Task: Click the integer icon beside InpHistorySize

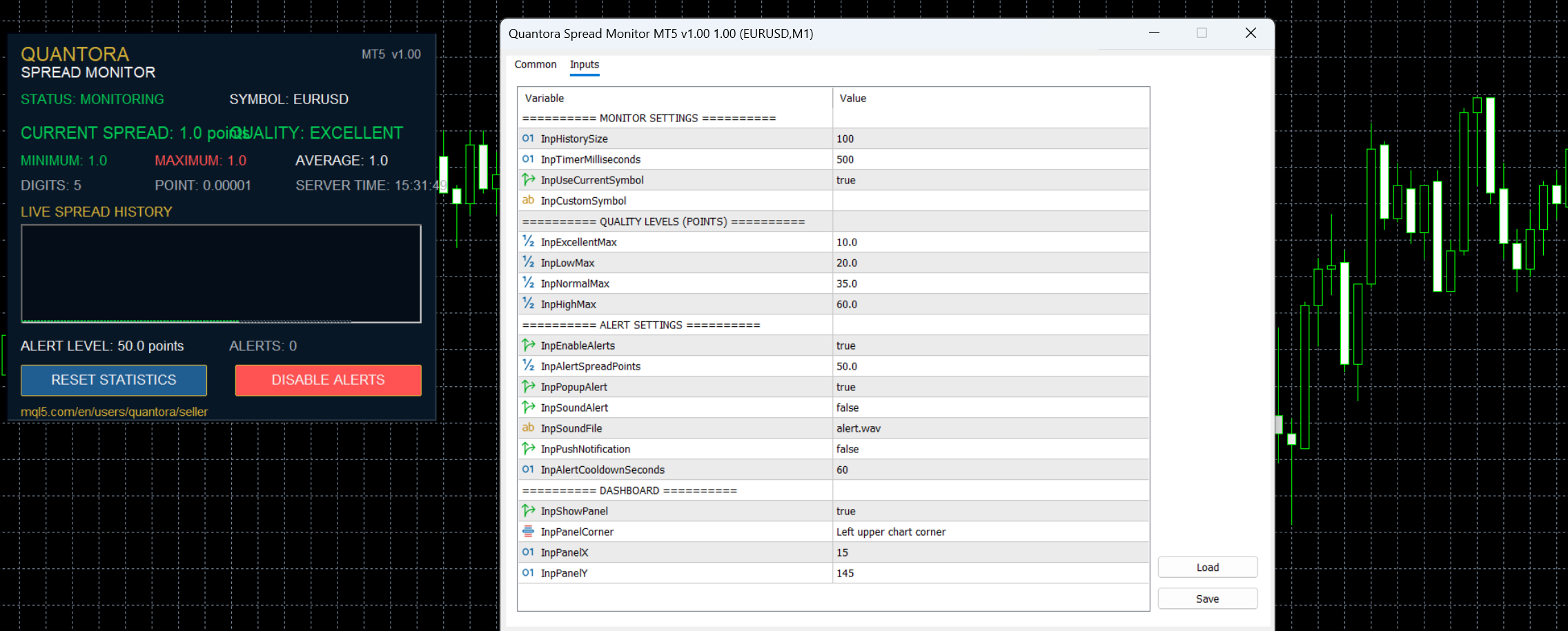Action: 528,139
